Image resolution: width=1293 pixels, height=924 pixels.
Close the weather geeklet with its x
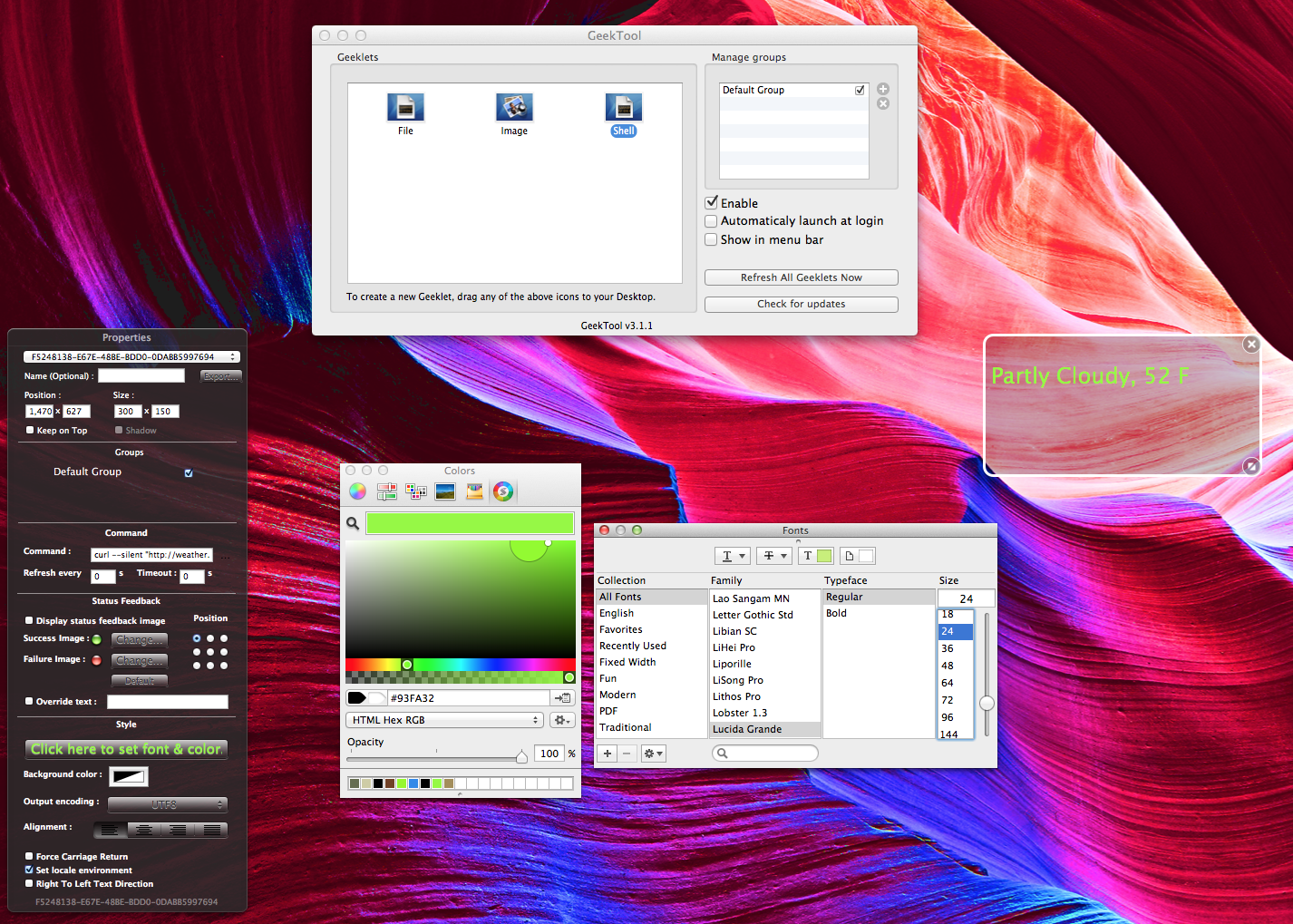[1251, 345]
